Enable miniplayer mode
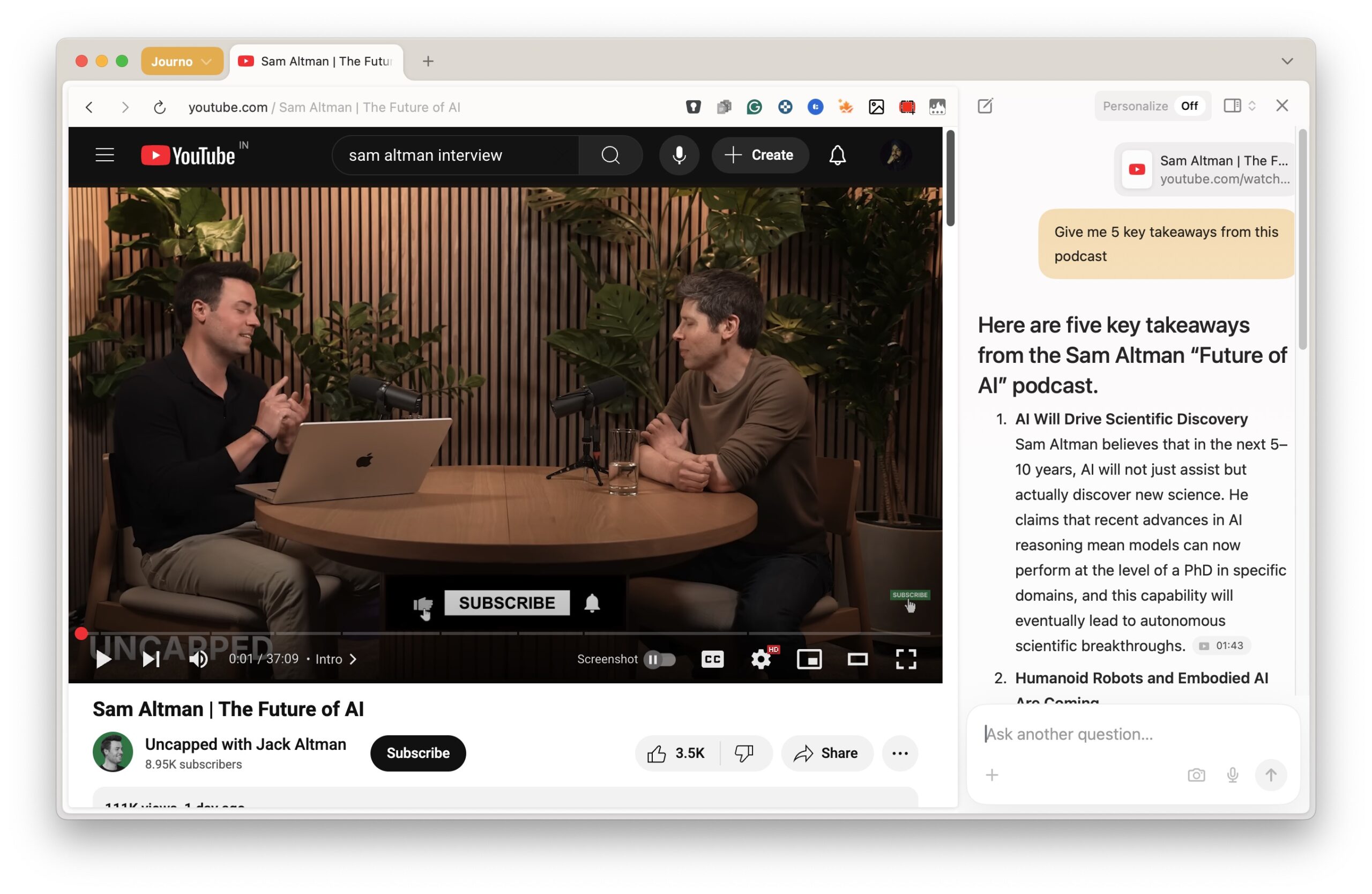 pos(809,659)
